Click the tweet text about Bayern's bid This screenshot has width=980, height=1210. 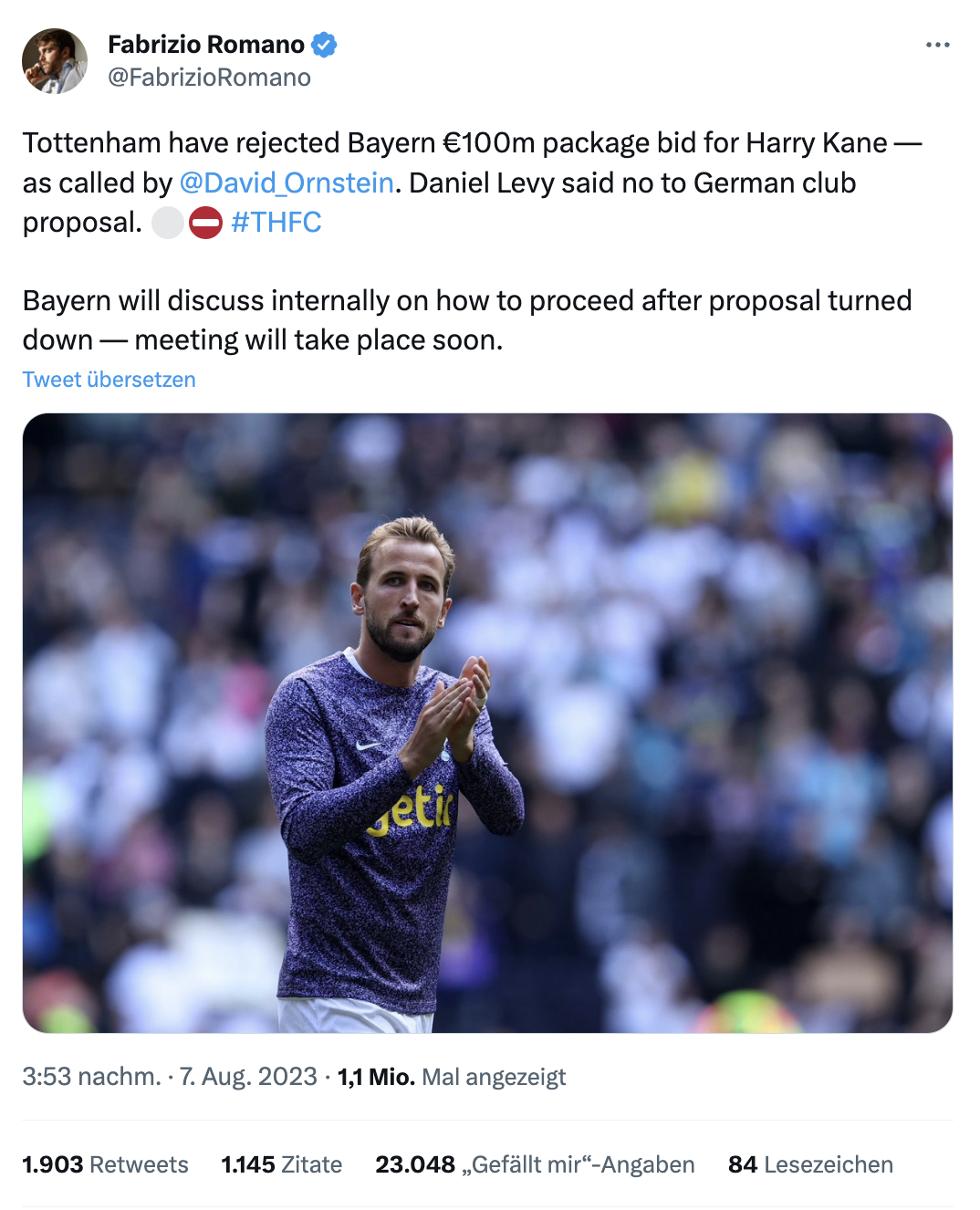pos(473,183)
